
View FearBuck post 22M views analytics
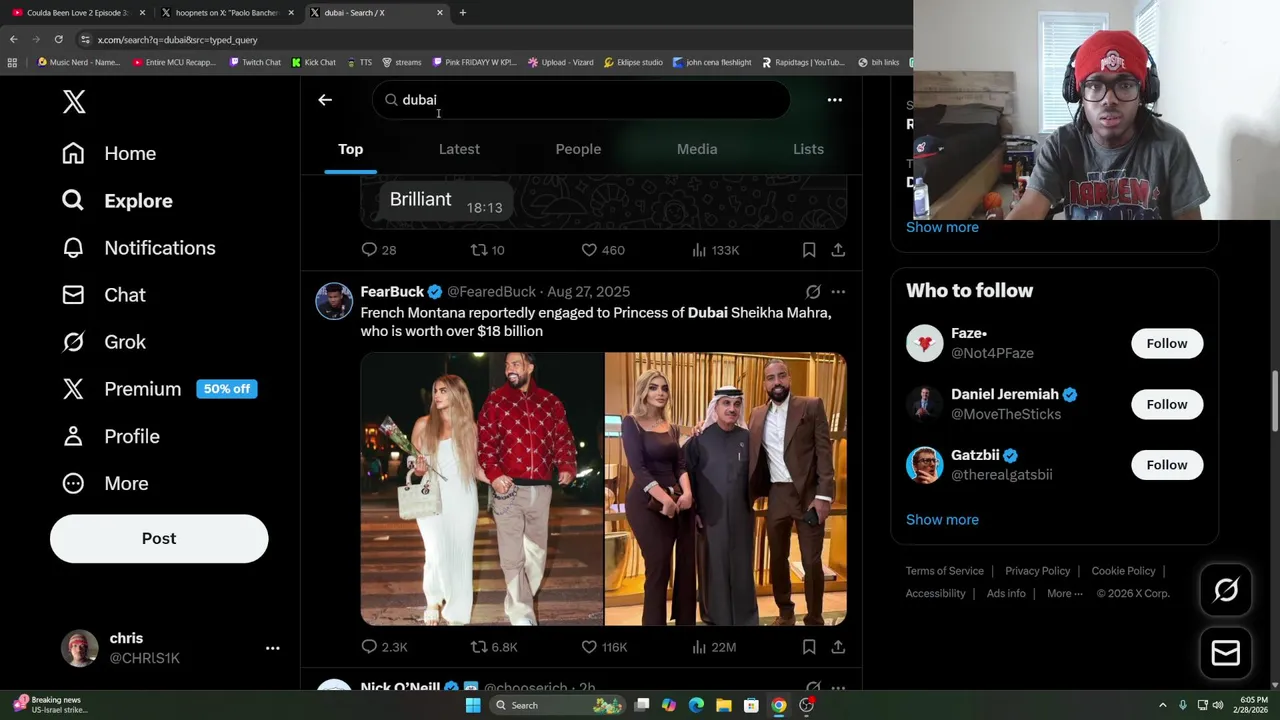tap(714, 647)
